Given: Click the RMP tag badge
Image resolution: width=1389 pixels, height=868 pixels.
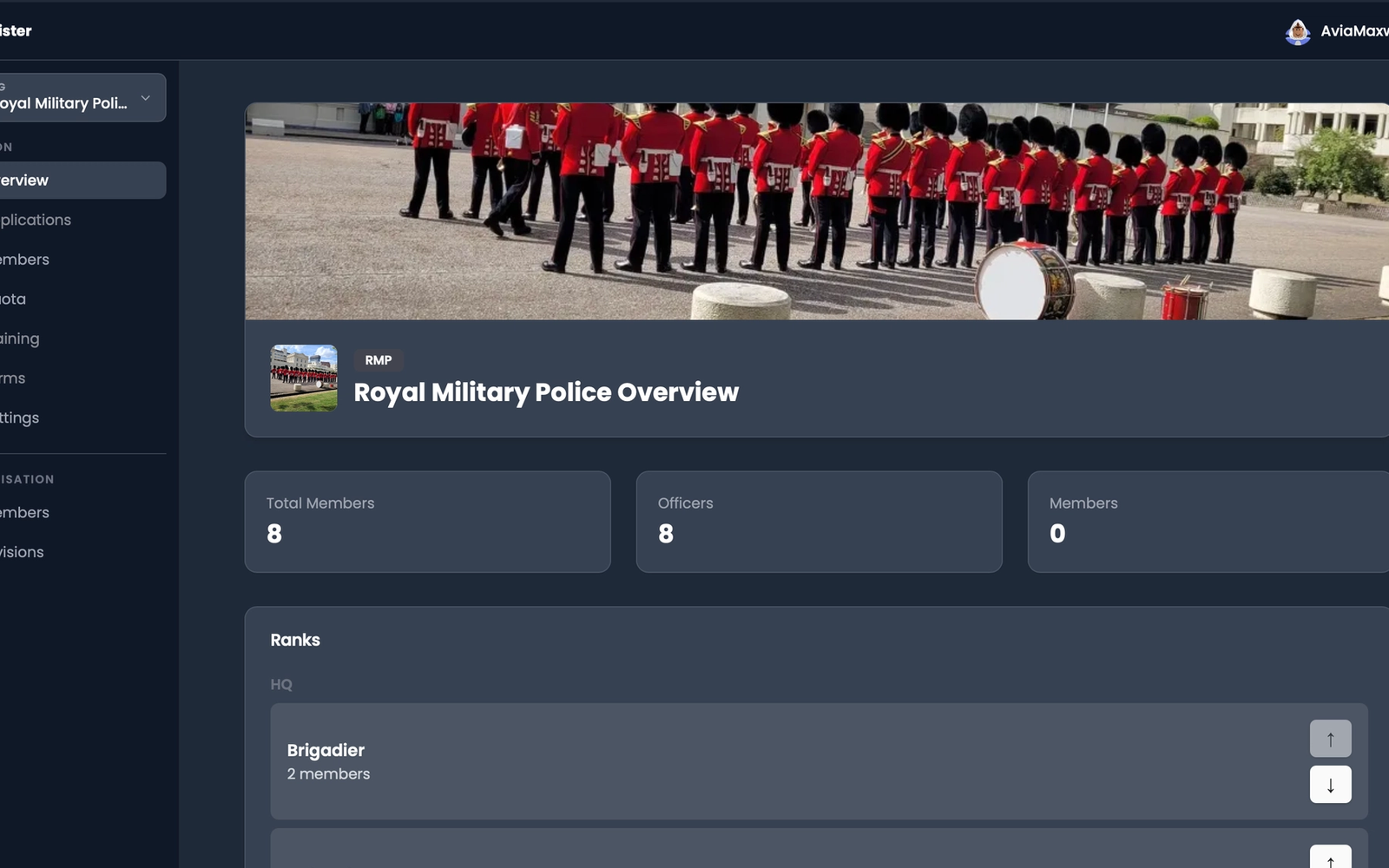Looking at the screenshot, I should (x=379, y=360).
